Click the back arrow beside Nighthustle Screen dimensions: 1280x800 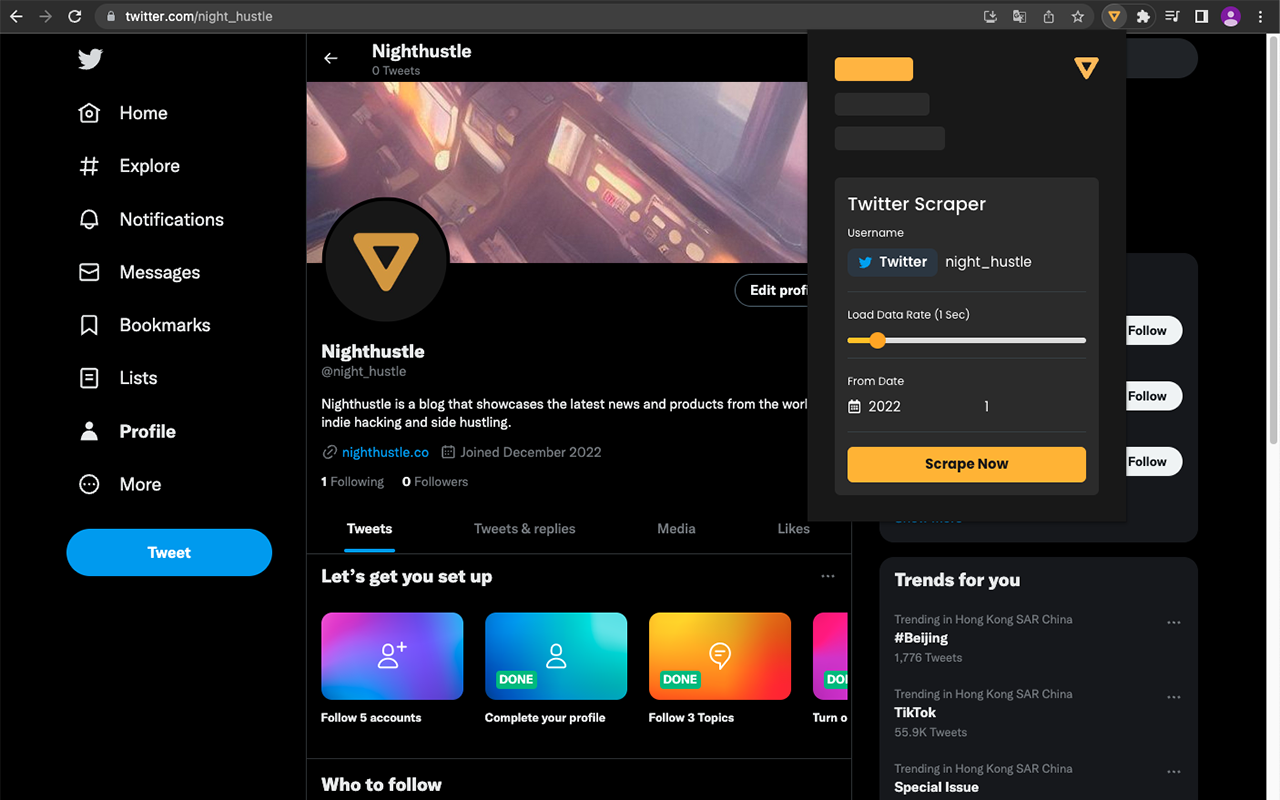coord(331,59)
